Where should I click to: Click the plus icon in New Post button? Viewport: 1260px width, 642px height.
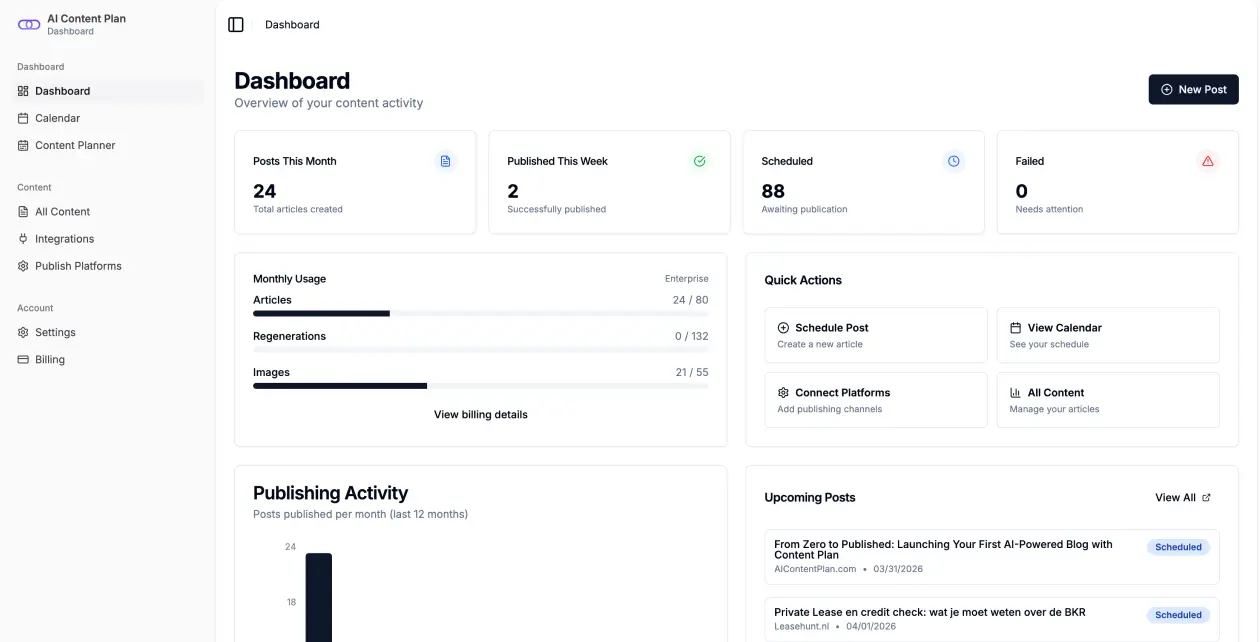click(x=1166, y=90)
